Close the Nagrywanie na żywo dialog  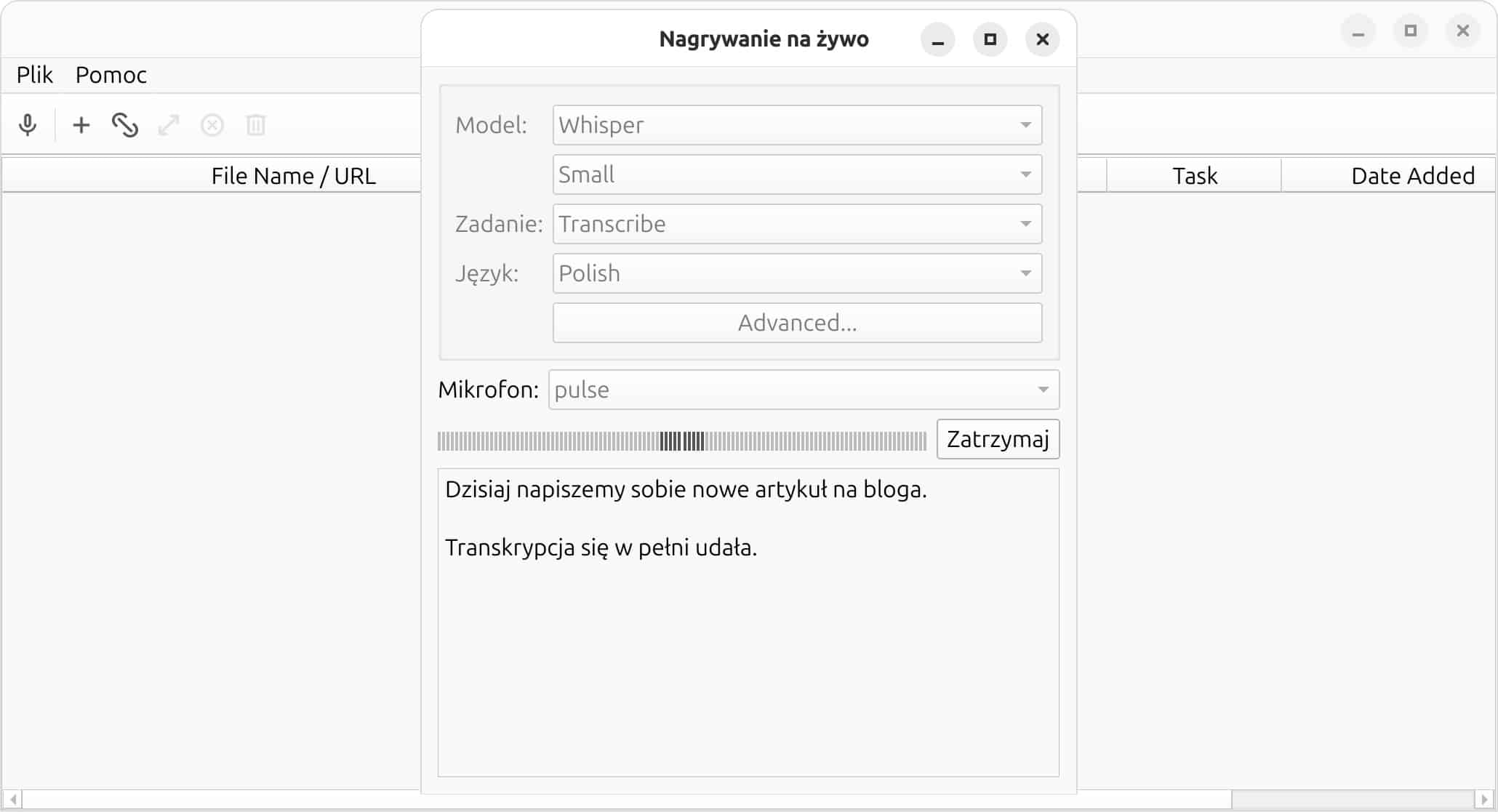(x=1042, y=39)
